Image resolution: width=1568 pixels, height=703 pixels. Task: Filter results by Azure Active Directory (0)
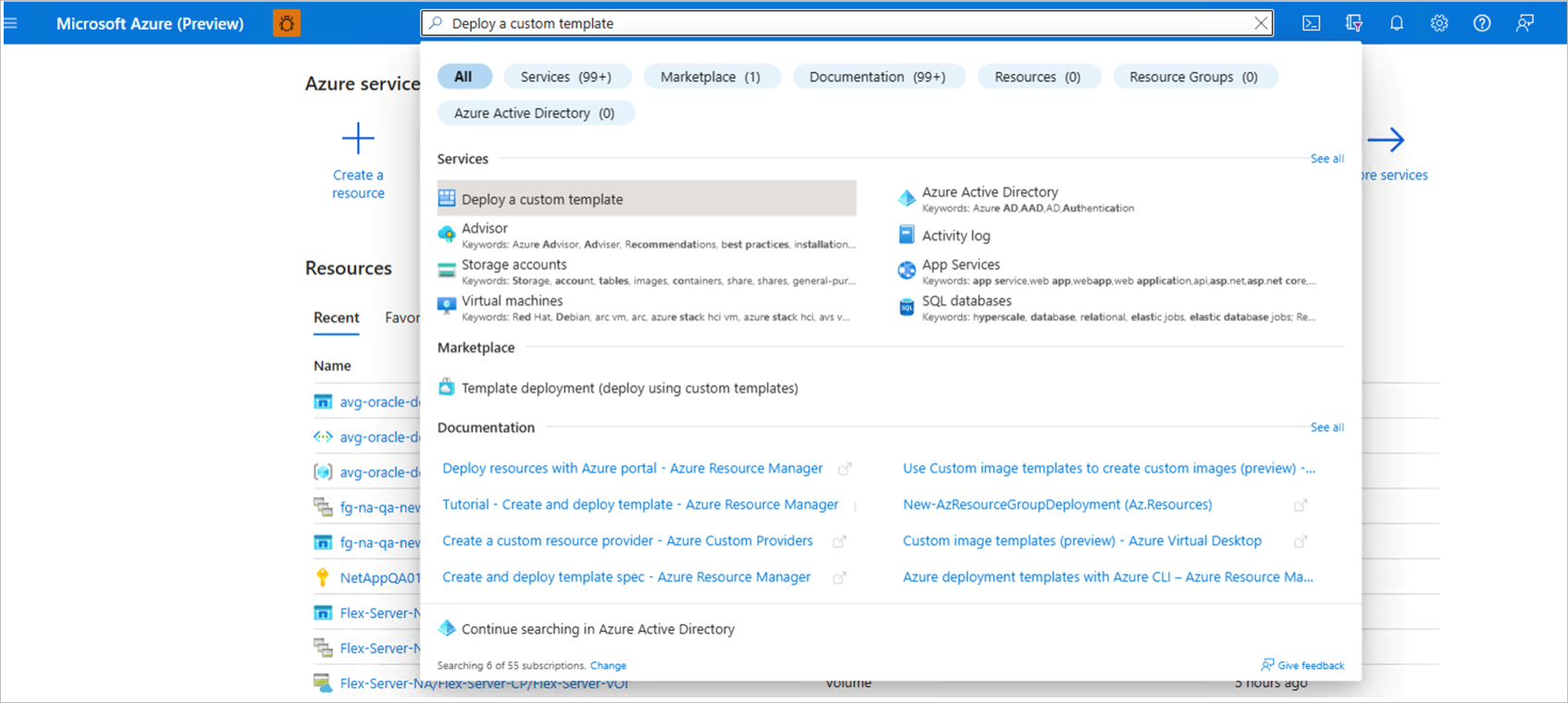[x=535, y=113]
